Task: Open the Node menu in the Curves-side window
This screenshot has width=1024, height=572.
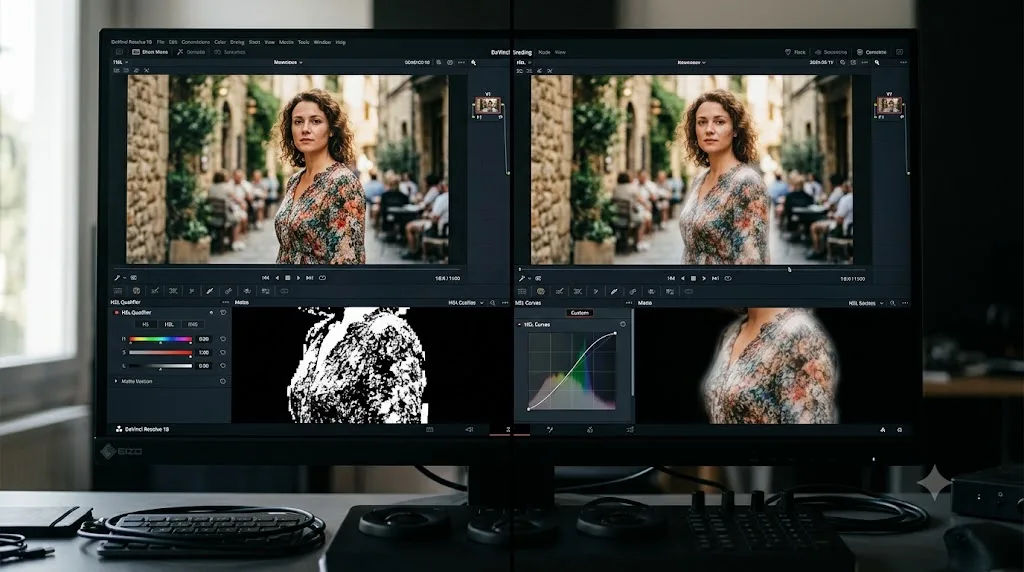Action: (x=544, y=52)
